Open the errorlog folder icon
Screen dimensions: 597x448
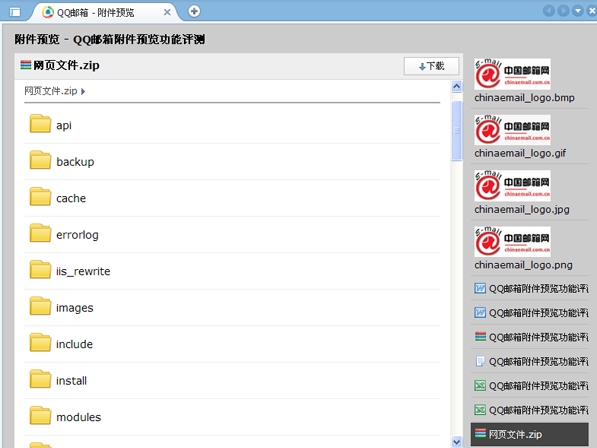tap(40, 233)
